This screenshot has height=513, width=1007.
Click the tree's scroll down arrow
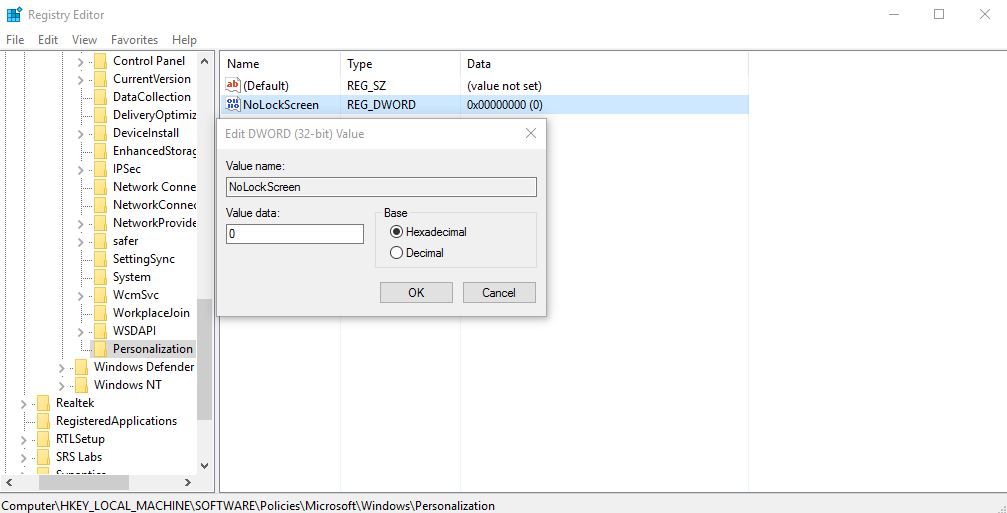[204, 465]
